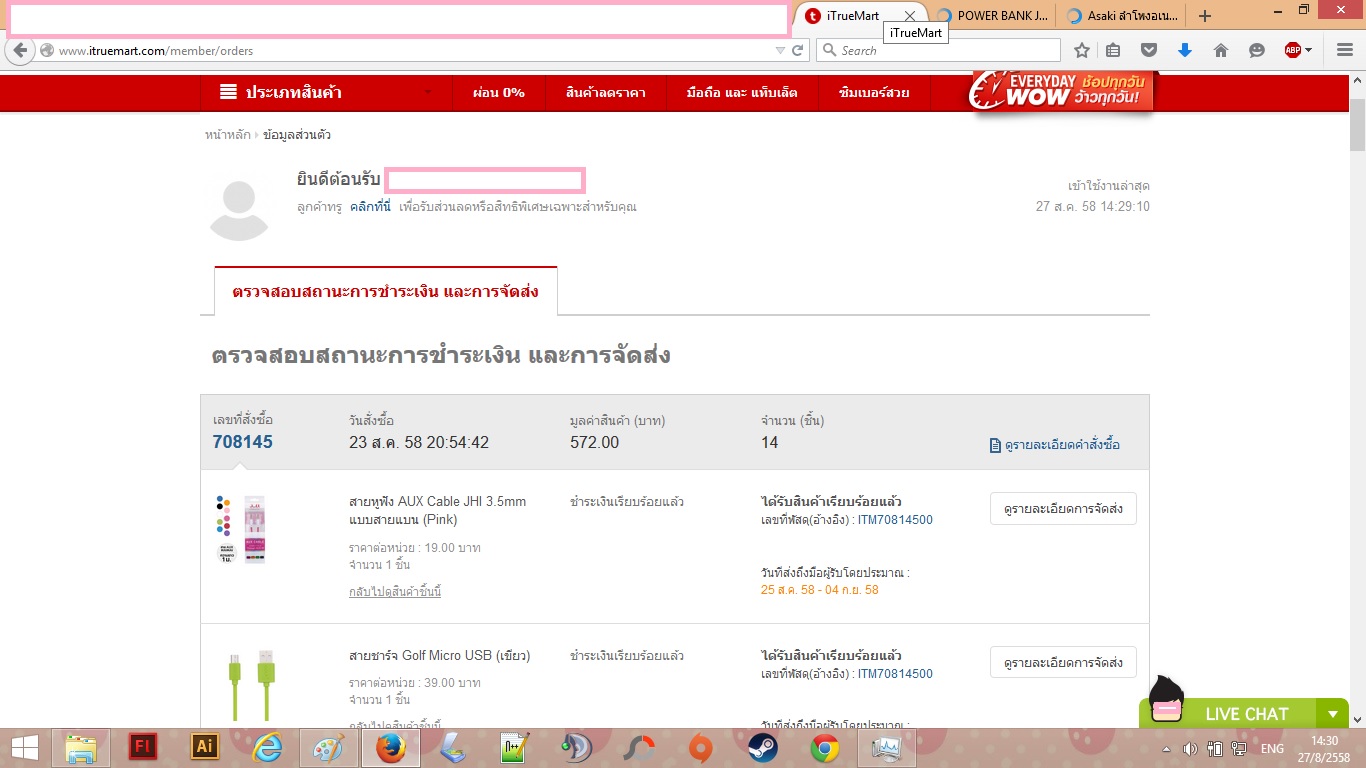Click the กลับไปดูสินค้าชิ้นนี้ link under AUX Cable
Viewport: 1366px width, 768px height.
[395, 592]
